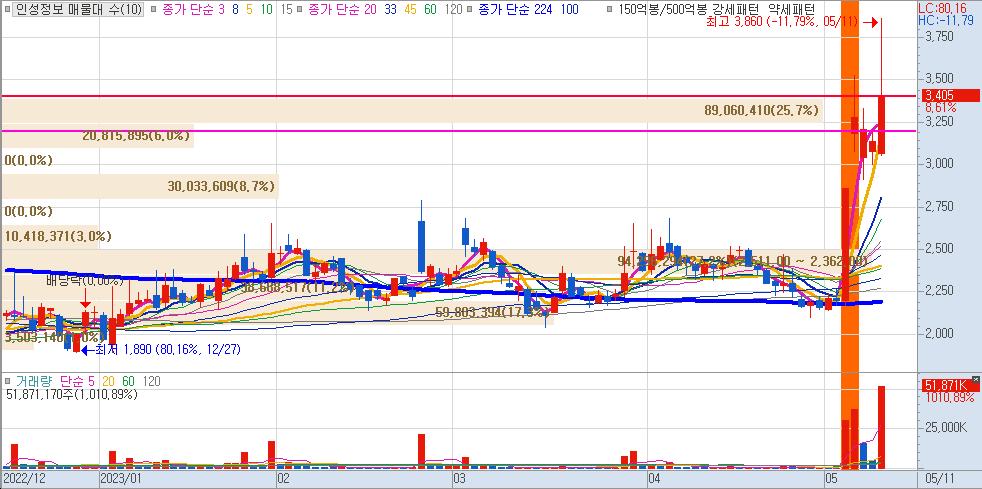Image resolution: width=982 pixels, height=489 pixels.
Task: Click the 최저 1,890 low price annotation
Action: tap(168, 349)
